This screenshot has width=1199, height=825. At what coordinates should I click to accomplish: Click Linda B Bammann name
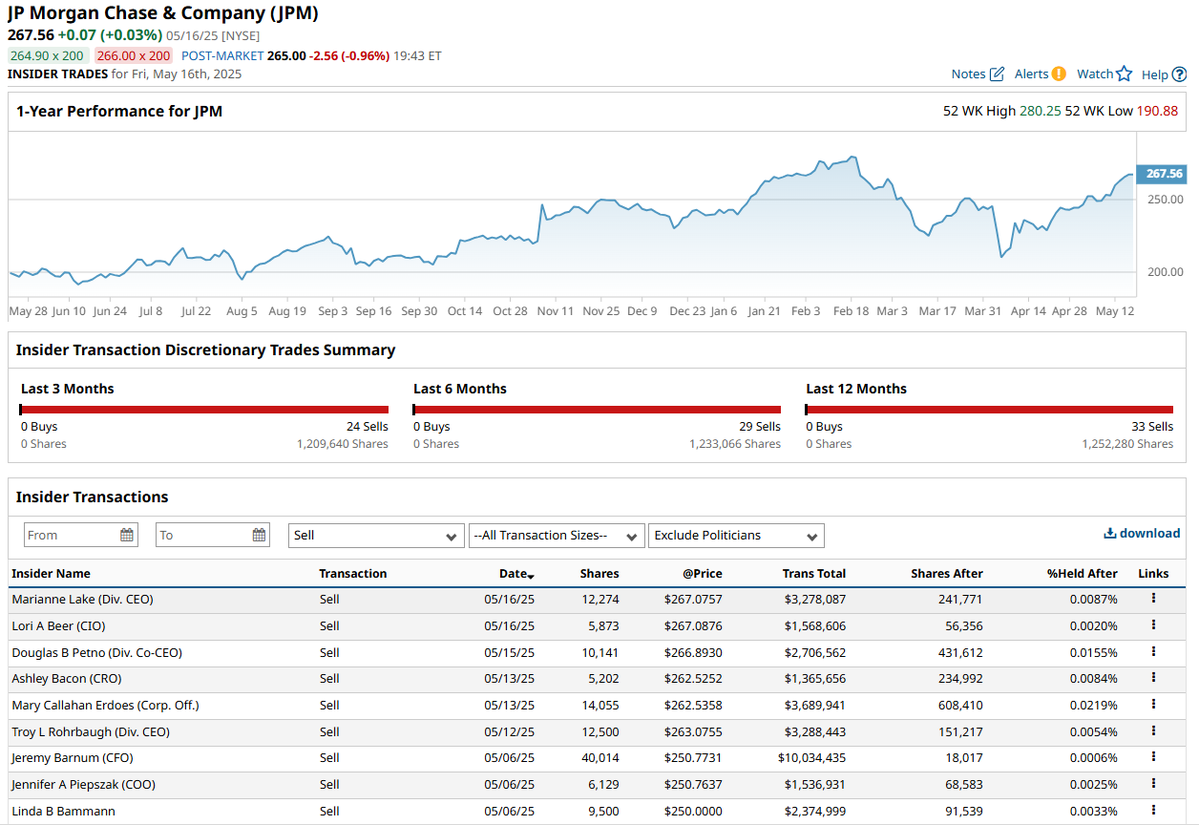click(63, 811)
